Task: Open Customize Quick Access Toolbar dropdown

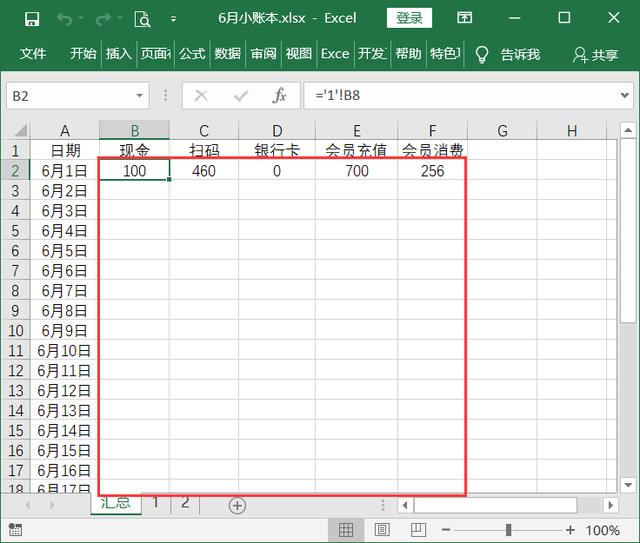Action: 174,19
